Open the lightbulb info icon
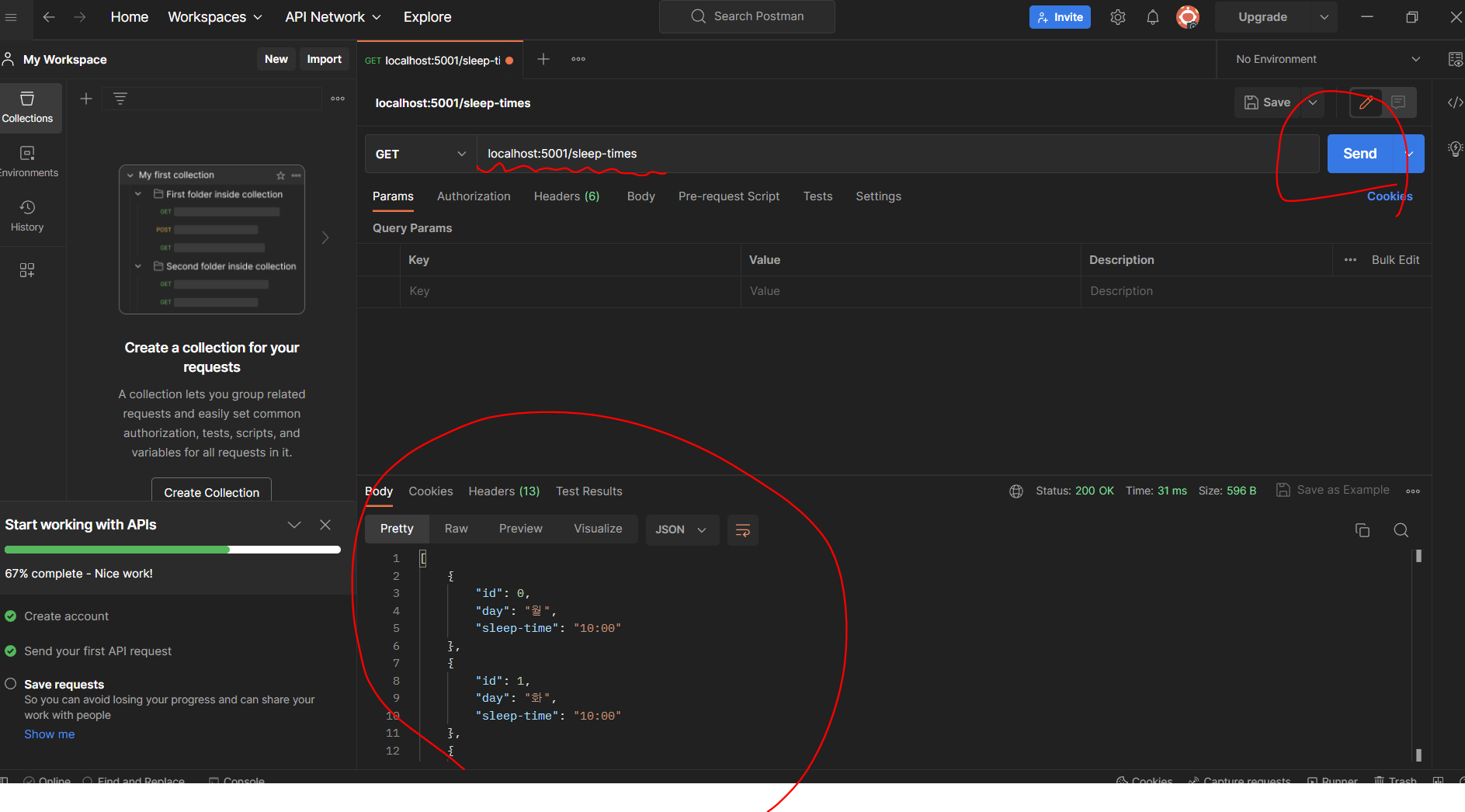Image resolution: width=1465 pixels, height=812 pixels. (1456, 148)
